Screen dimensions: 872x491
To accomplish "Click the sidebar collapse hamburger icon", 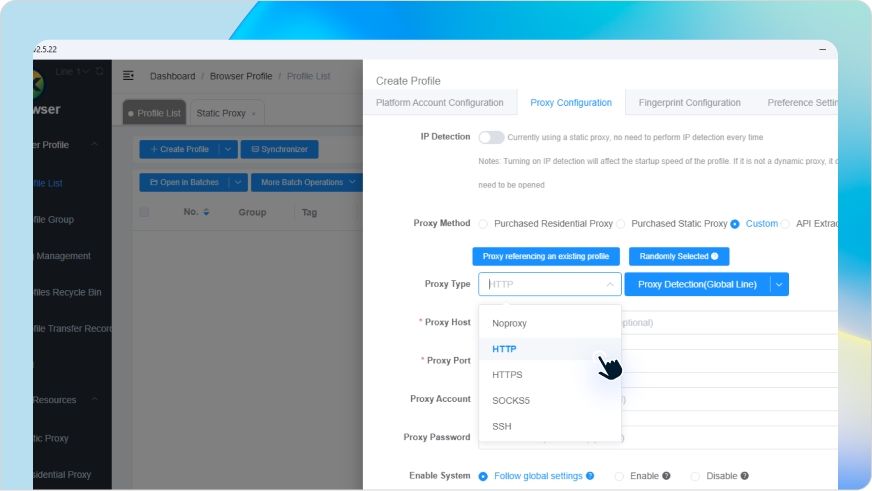I will [128, 76].
